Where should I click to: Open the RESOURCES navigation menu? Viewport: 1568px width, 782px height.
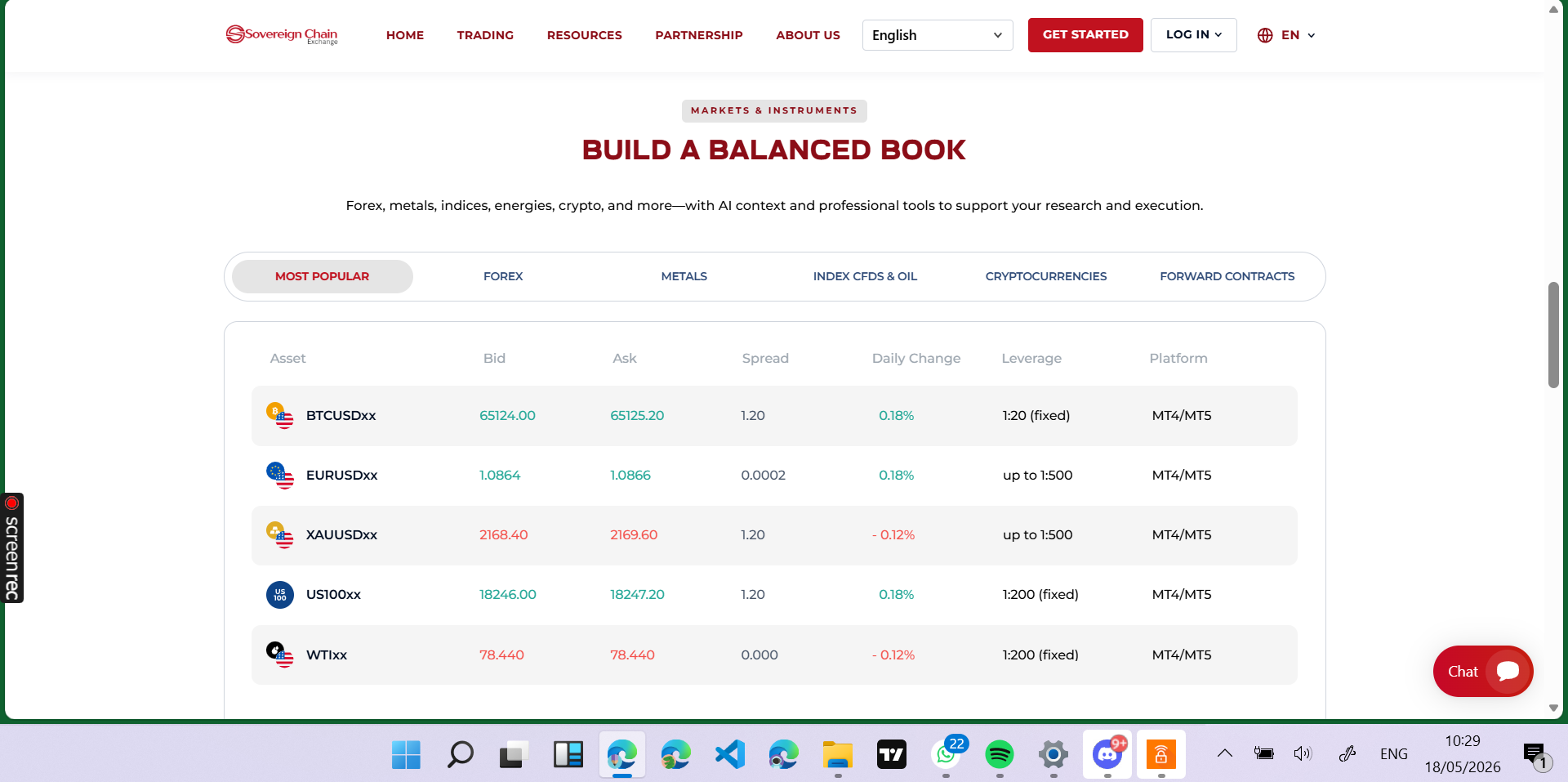click(585, 35)
